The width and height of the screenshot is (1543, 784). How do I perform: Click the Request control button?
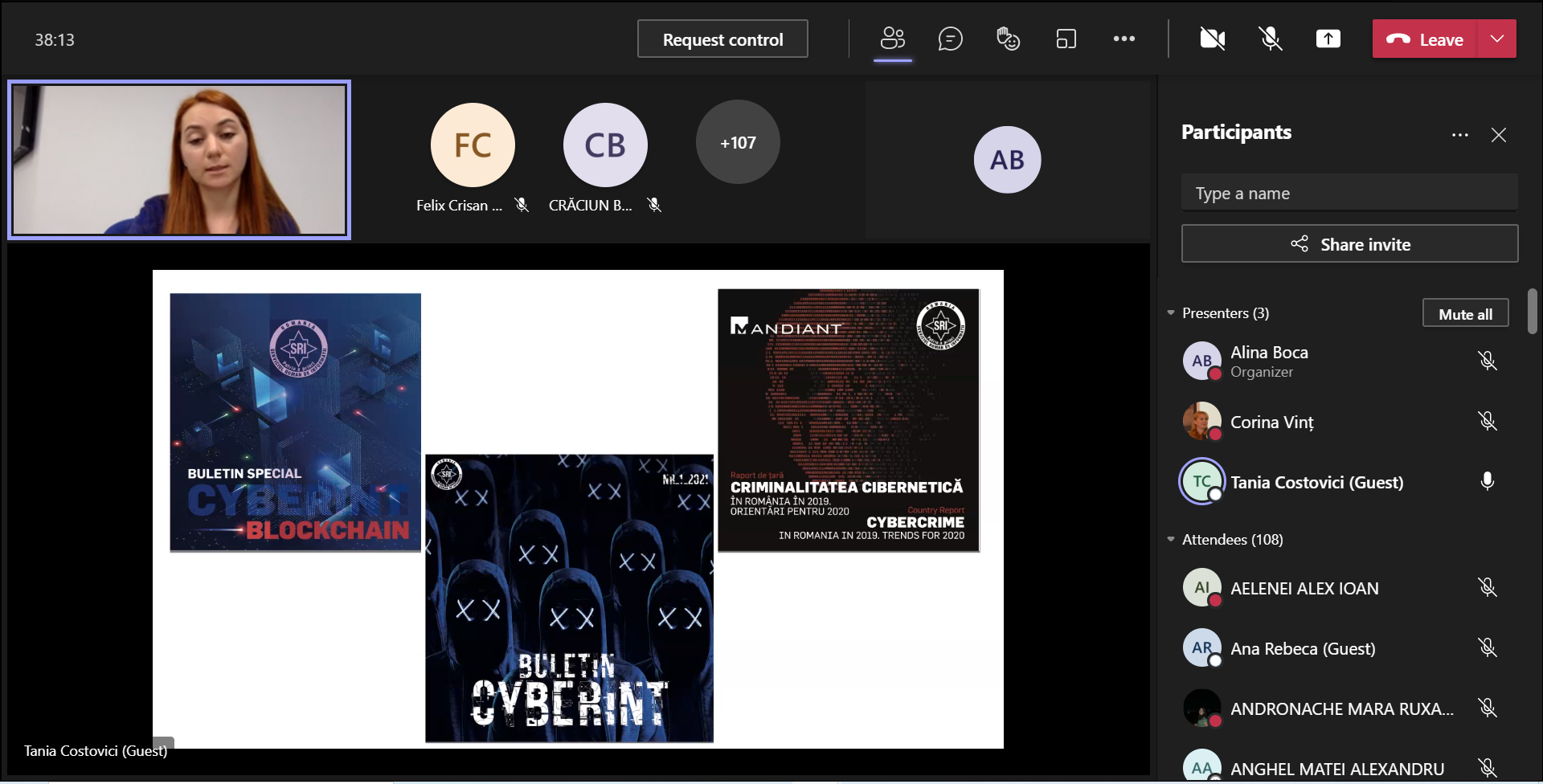point(722,39)
